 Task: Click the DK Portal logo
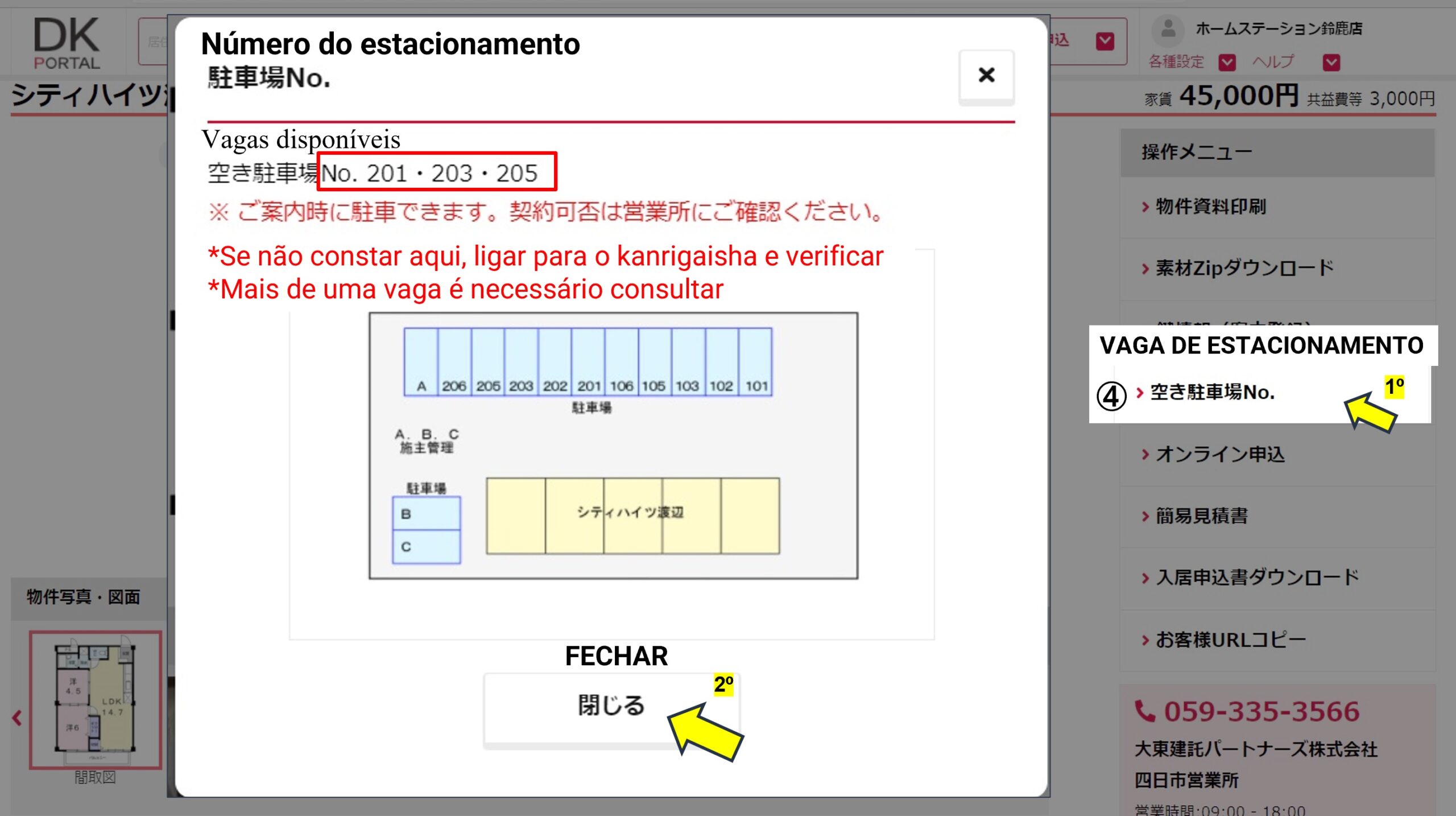point(67,43)
